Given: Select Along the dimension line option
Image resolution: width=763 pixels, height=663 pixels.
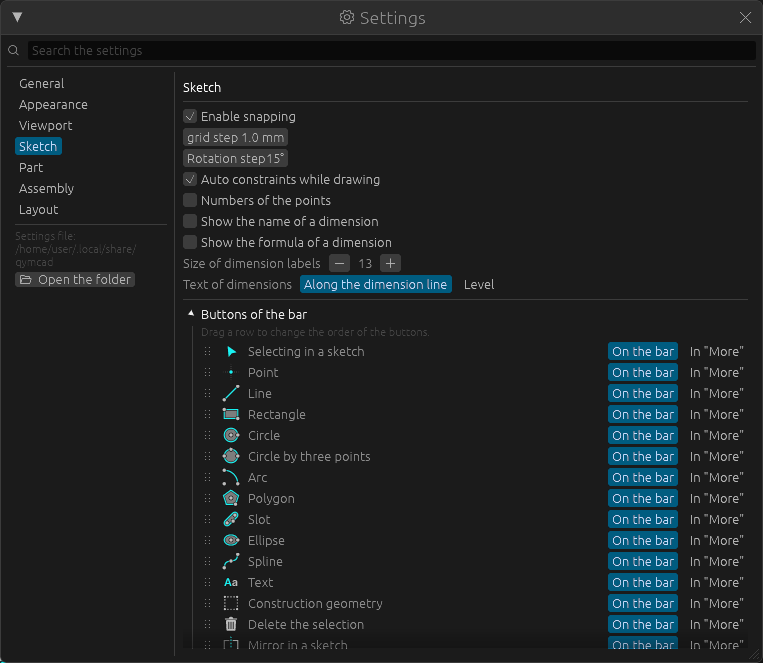Looking at the screenshot, I should point(376,284).
